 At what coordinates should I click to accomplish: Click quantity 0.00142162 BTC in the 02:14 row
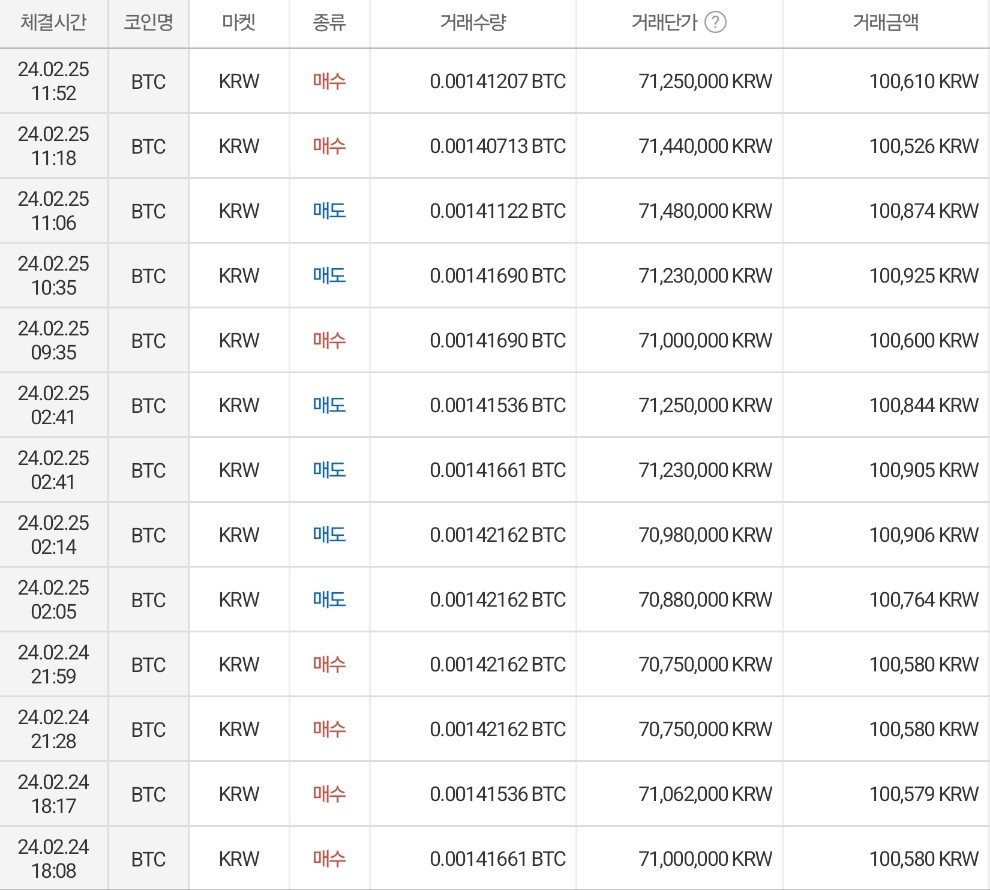tap(498, 535)
